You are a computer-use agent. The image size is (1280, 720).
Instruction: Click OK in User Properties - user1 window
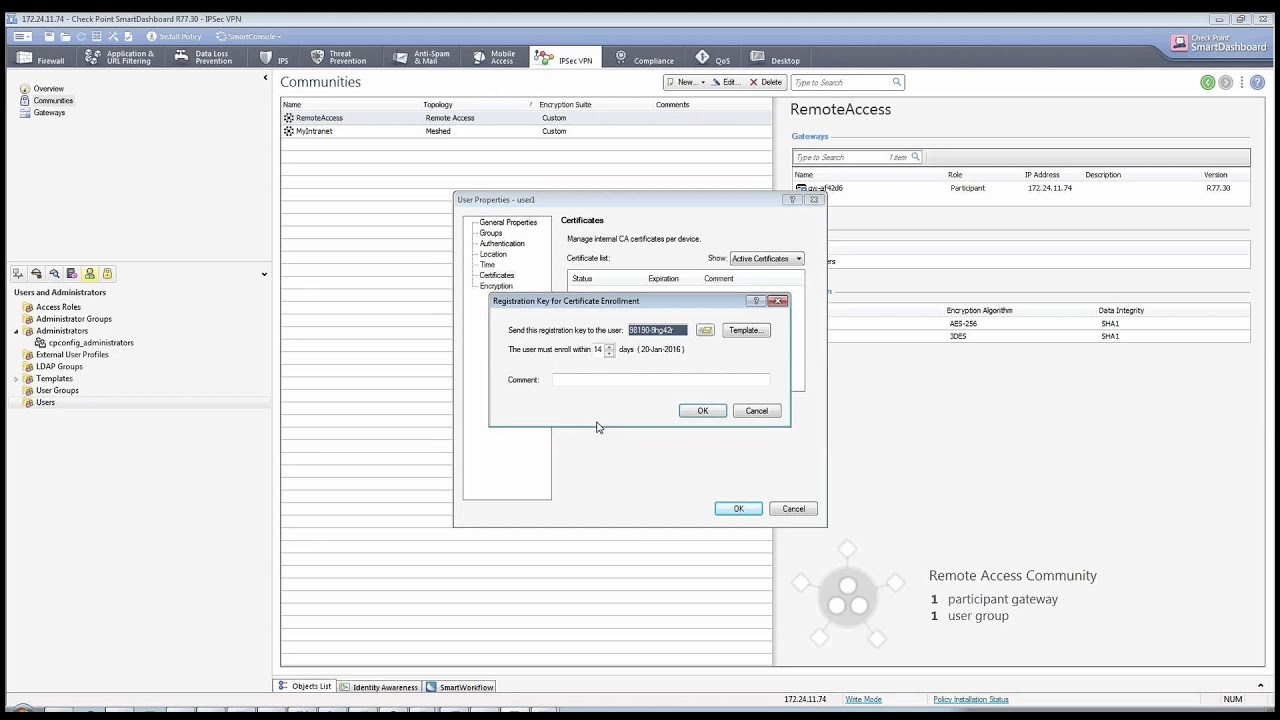739,509
